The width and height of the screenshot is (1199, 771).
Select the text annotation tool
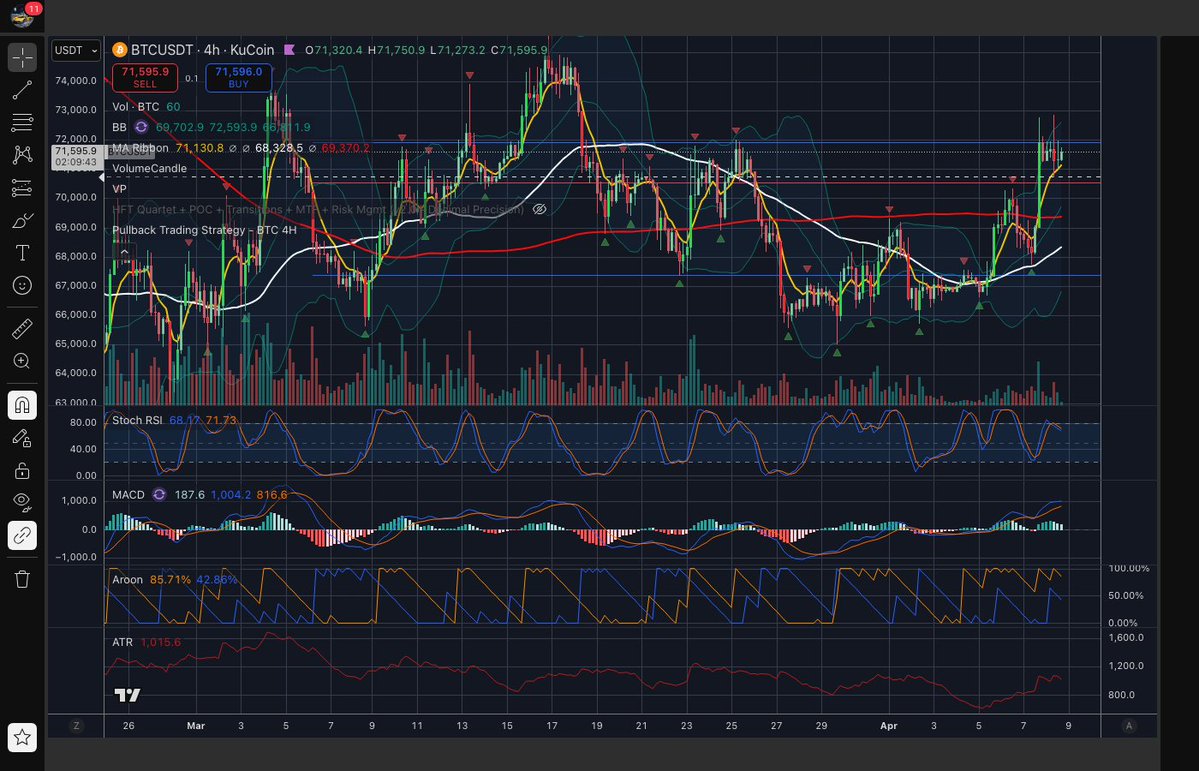click(x=22, y=253)
